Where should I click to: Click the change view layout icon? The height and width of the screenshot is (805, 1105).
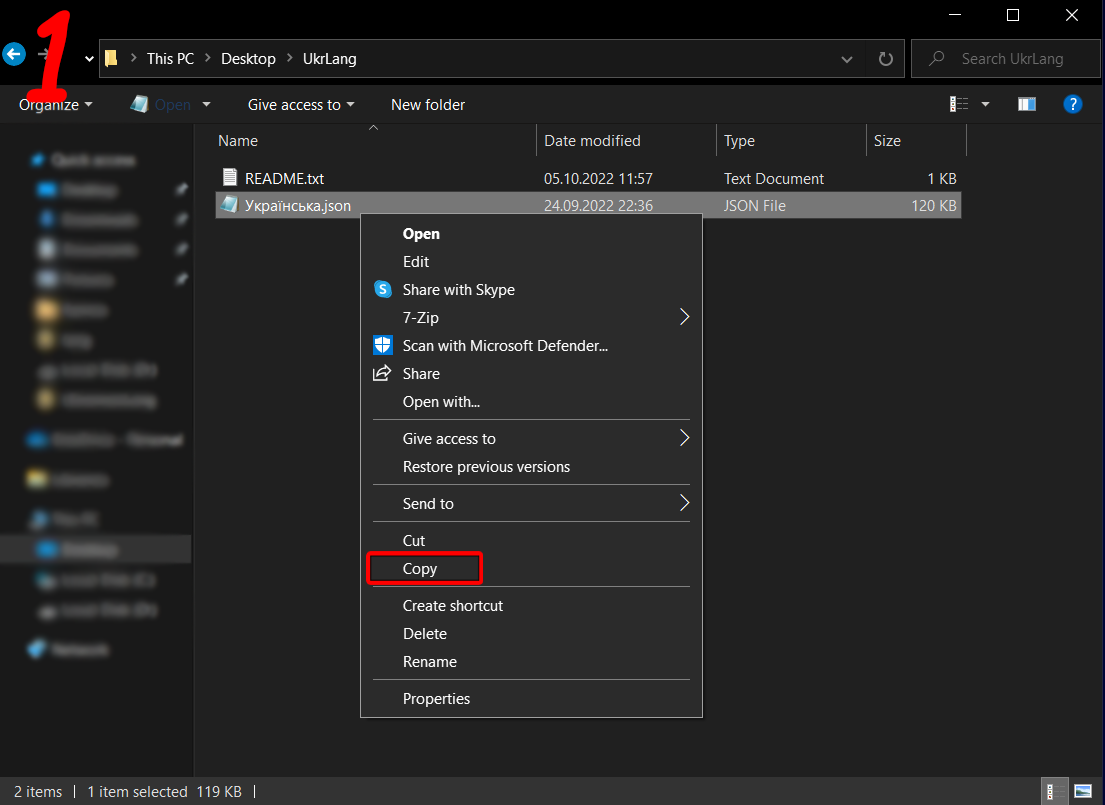[x=959, y=104]
